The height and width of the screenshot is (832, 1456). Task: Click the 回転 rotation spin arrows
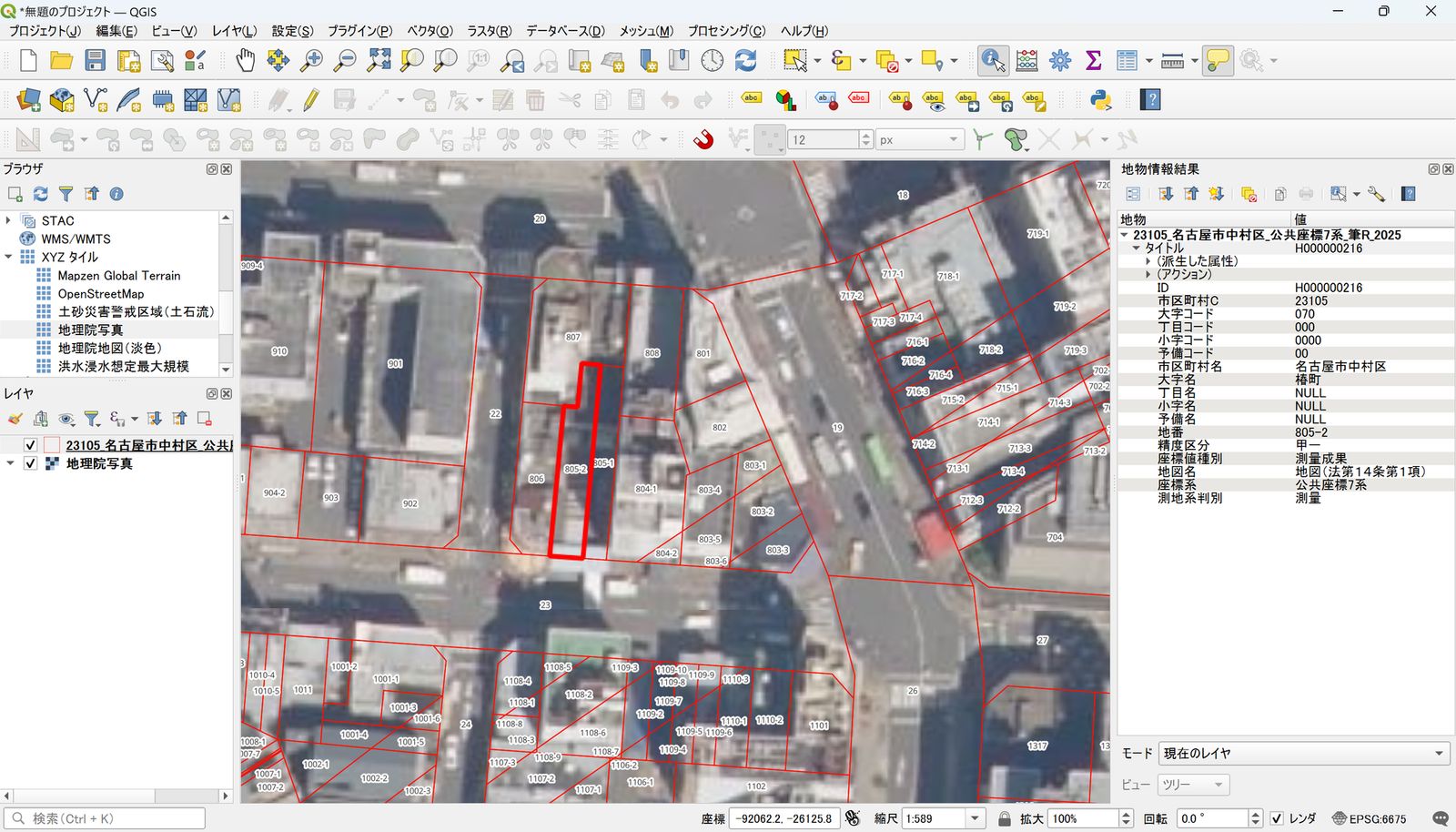1255,818
